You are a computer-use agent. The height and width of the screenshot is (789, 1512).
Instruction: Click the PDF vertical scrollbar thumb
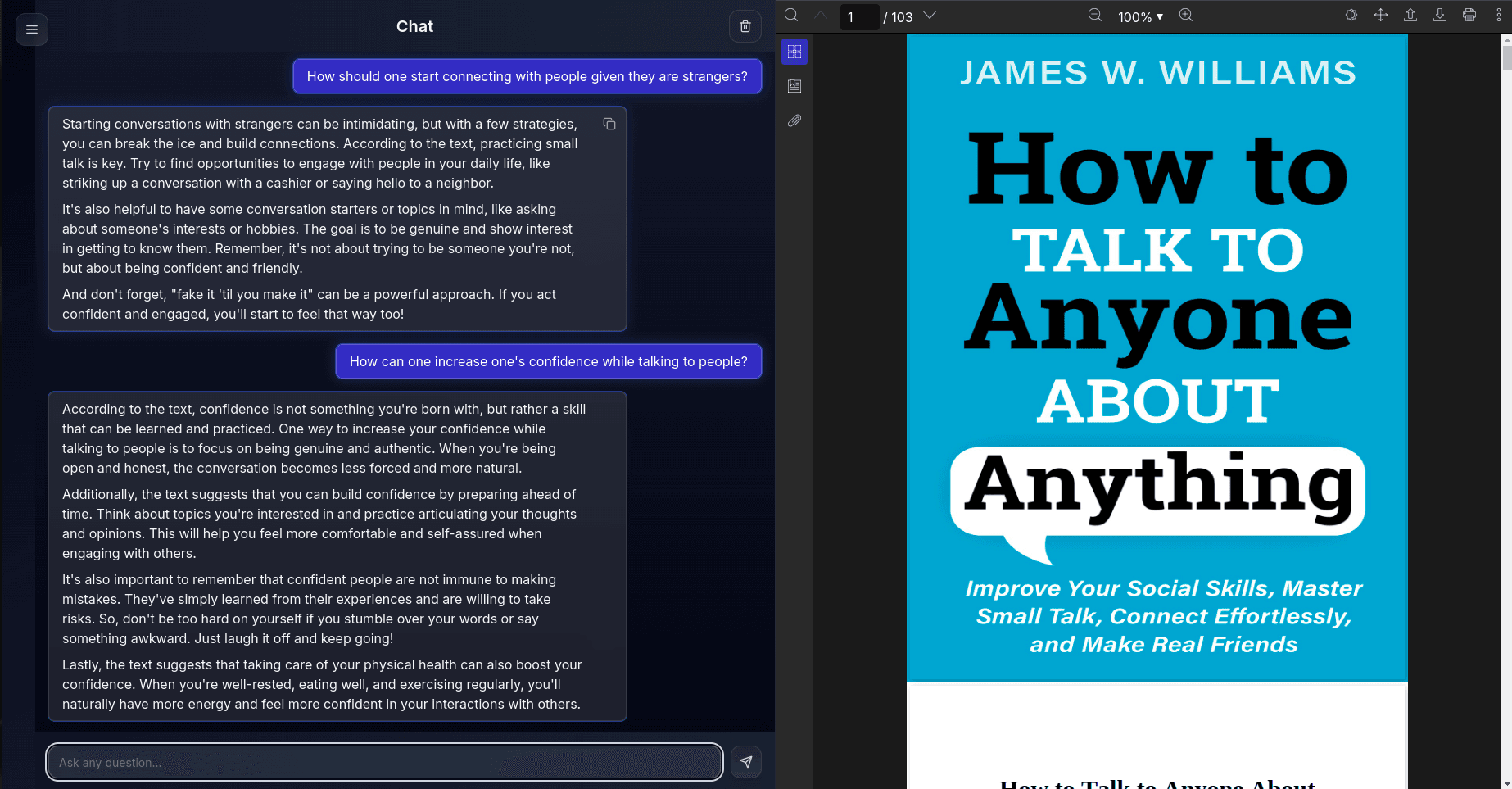[x=1506, y=57]
